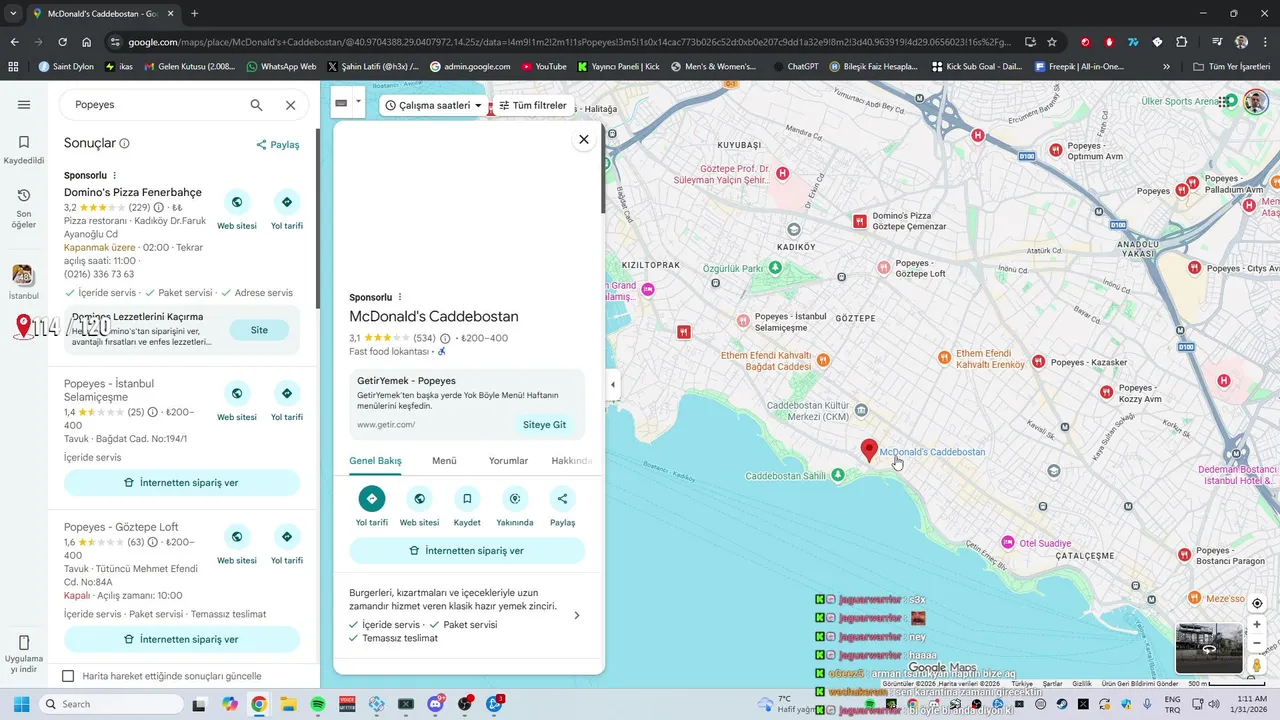Select Domino's Pizza Göztepe Çemenzar marker
This screenshot has height=720, width=1280.
pos(859,221)
